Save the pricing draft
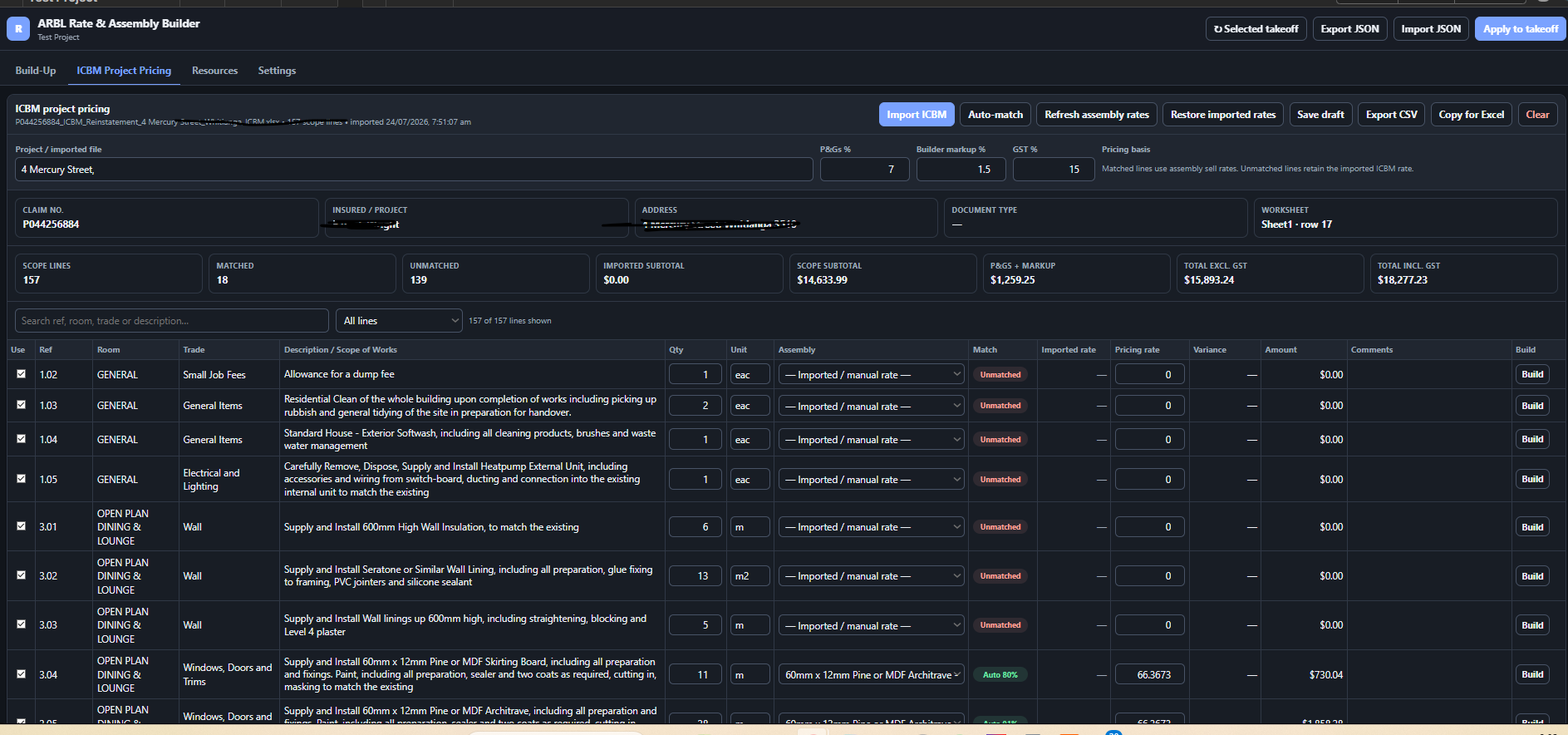Viewport: 1568px width, 735px height. coord(1320,115)
